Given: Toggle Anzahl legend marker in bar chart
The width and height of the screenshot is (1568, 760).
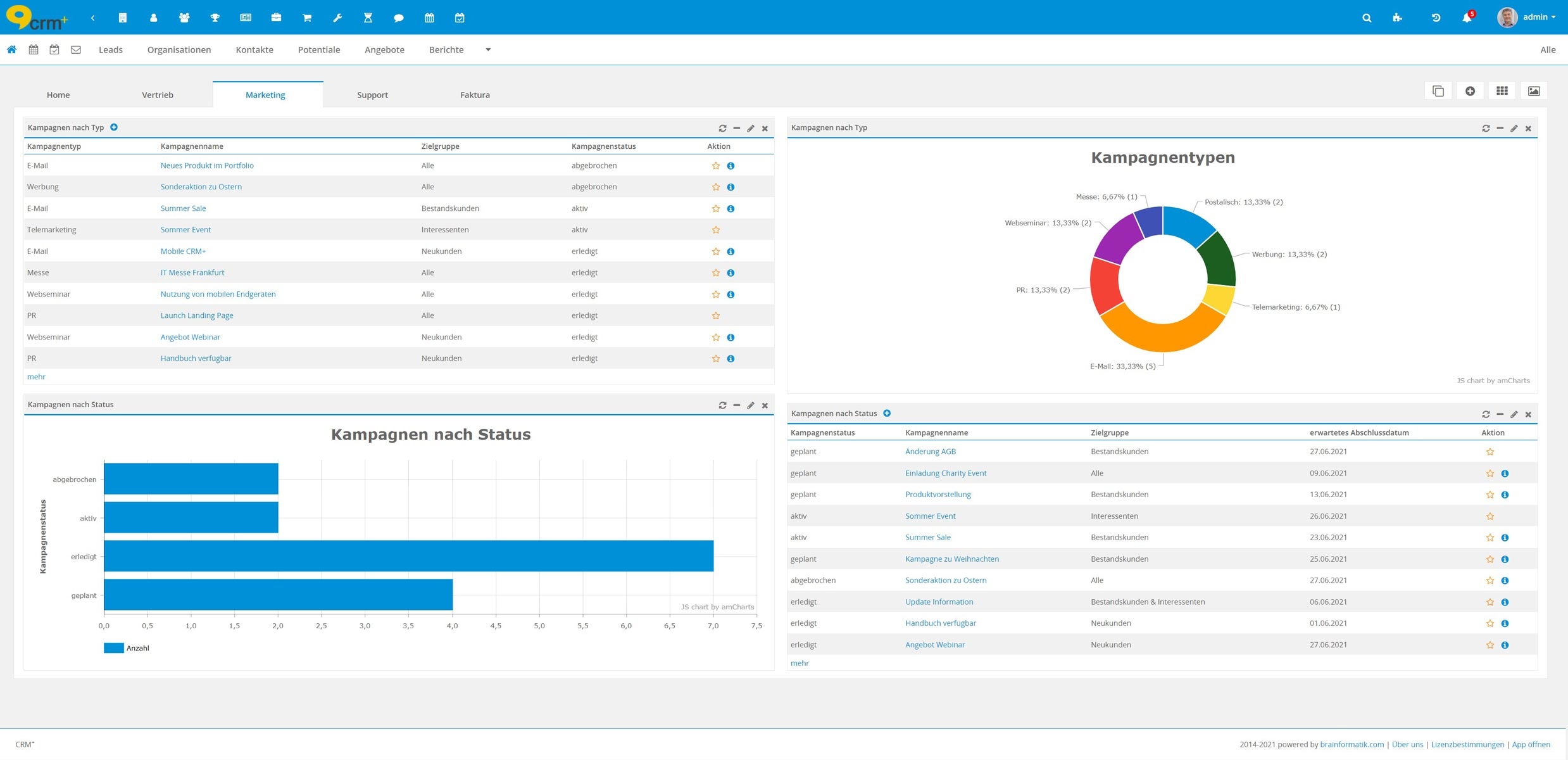Looking at the screenshot, I should [113, 648].
